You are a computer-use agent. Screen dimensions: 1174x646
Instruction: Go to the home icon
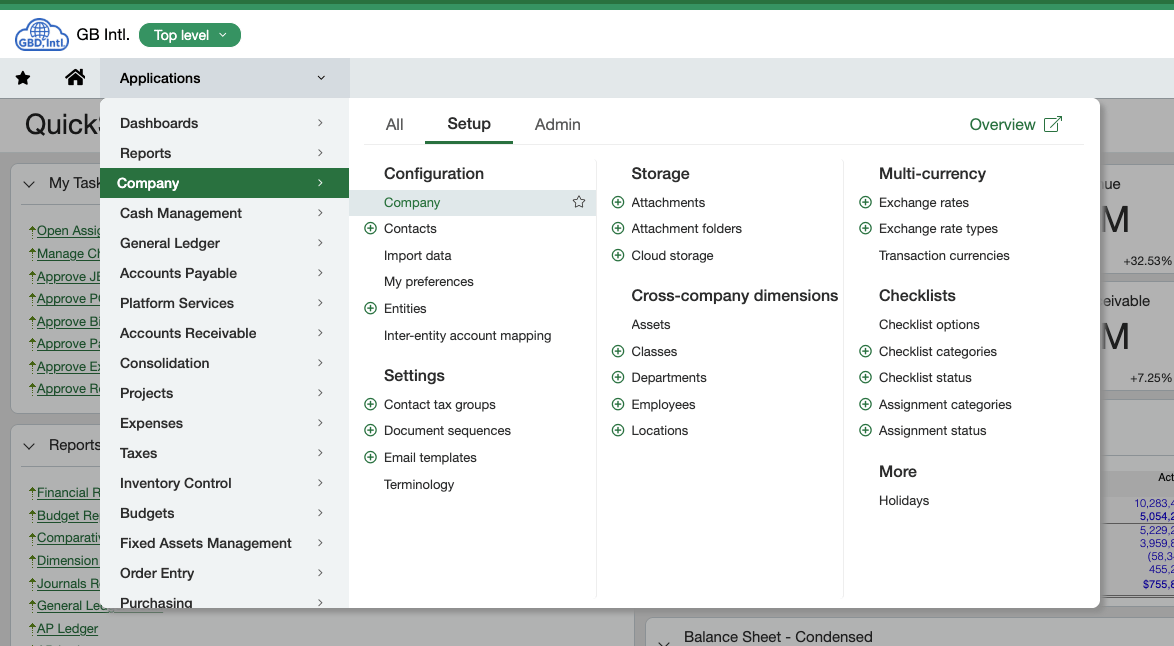click(75, 77)
